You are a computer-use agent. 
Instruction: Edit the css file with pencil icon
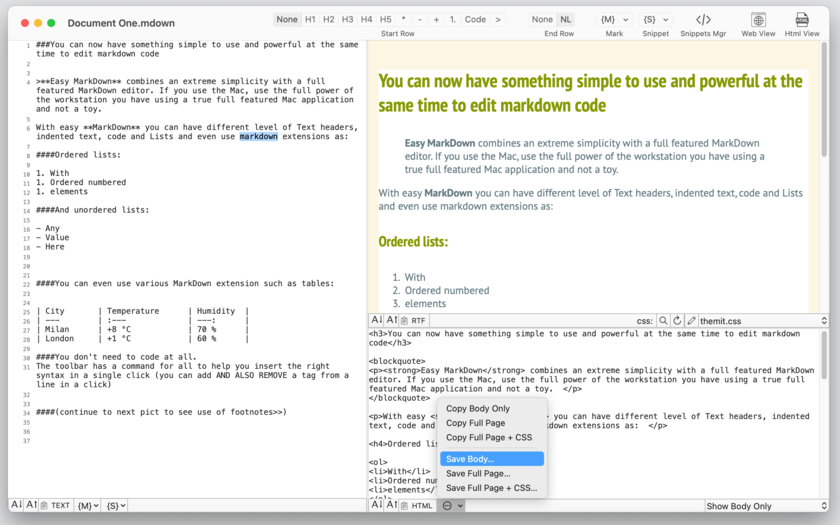tap(691, 320)
